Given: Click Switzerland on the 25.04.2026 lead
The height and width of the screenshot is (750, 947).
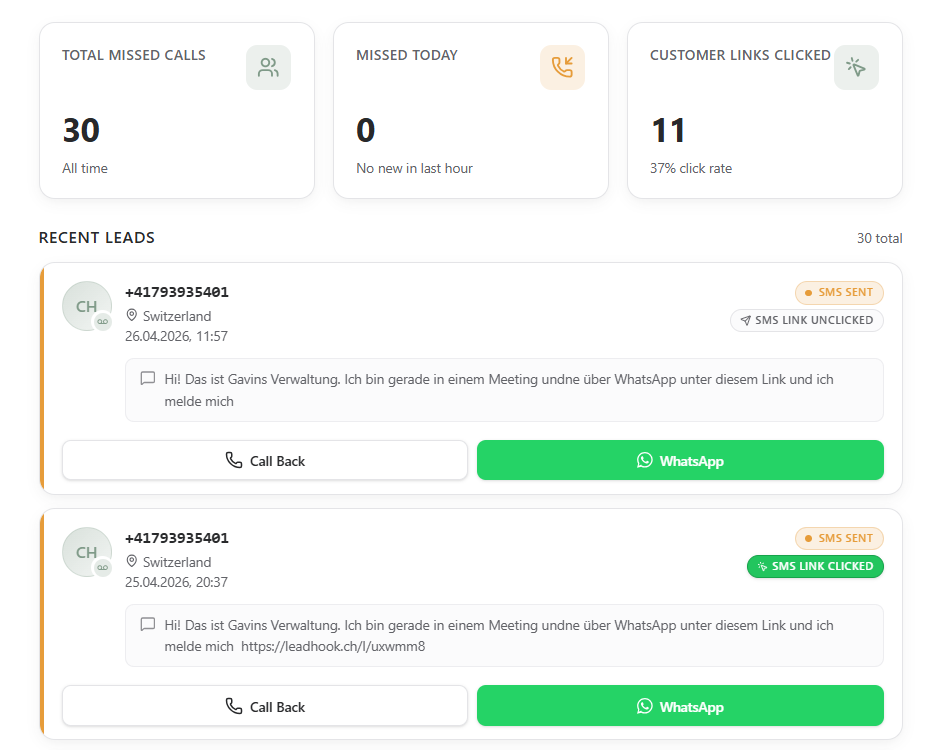Looking at the screenshot, I should coord(177,562).
